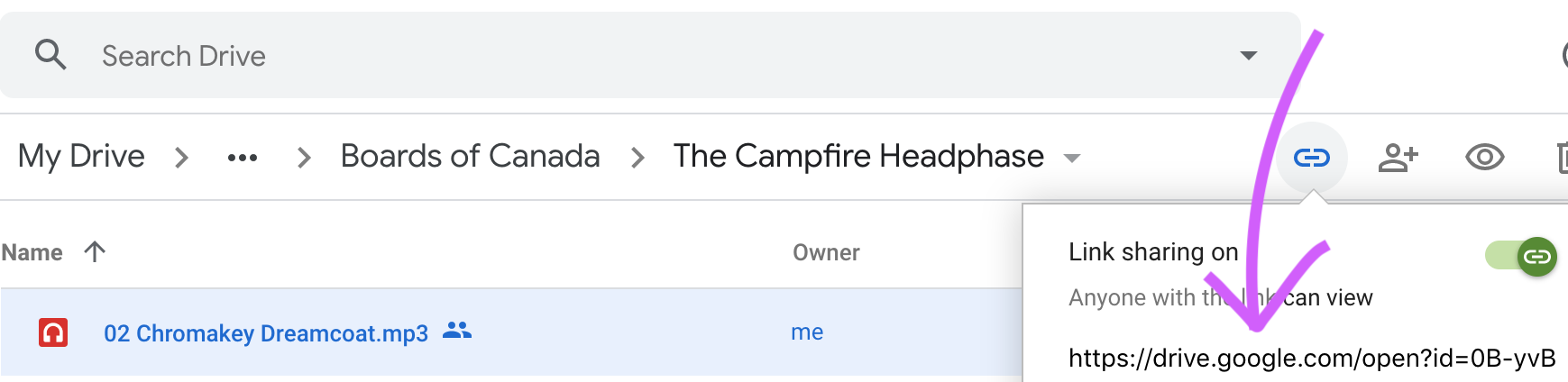Click the Owner column header
This screenshot has height=382, width=1568.
(x=826, y=252)
